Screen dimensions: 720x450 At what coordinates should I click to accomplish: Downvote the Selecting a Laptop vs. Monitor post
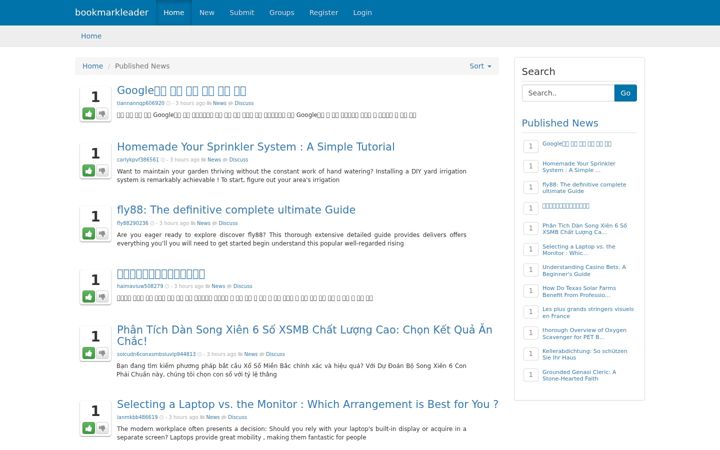pyautogui.click(x=102, y=428)
